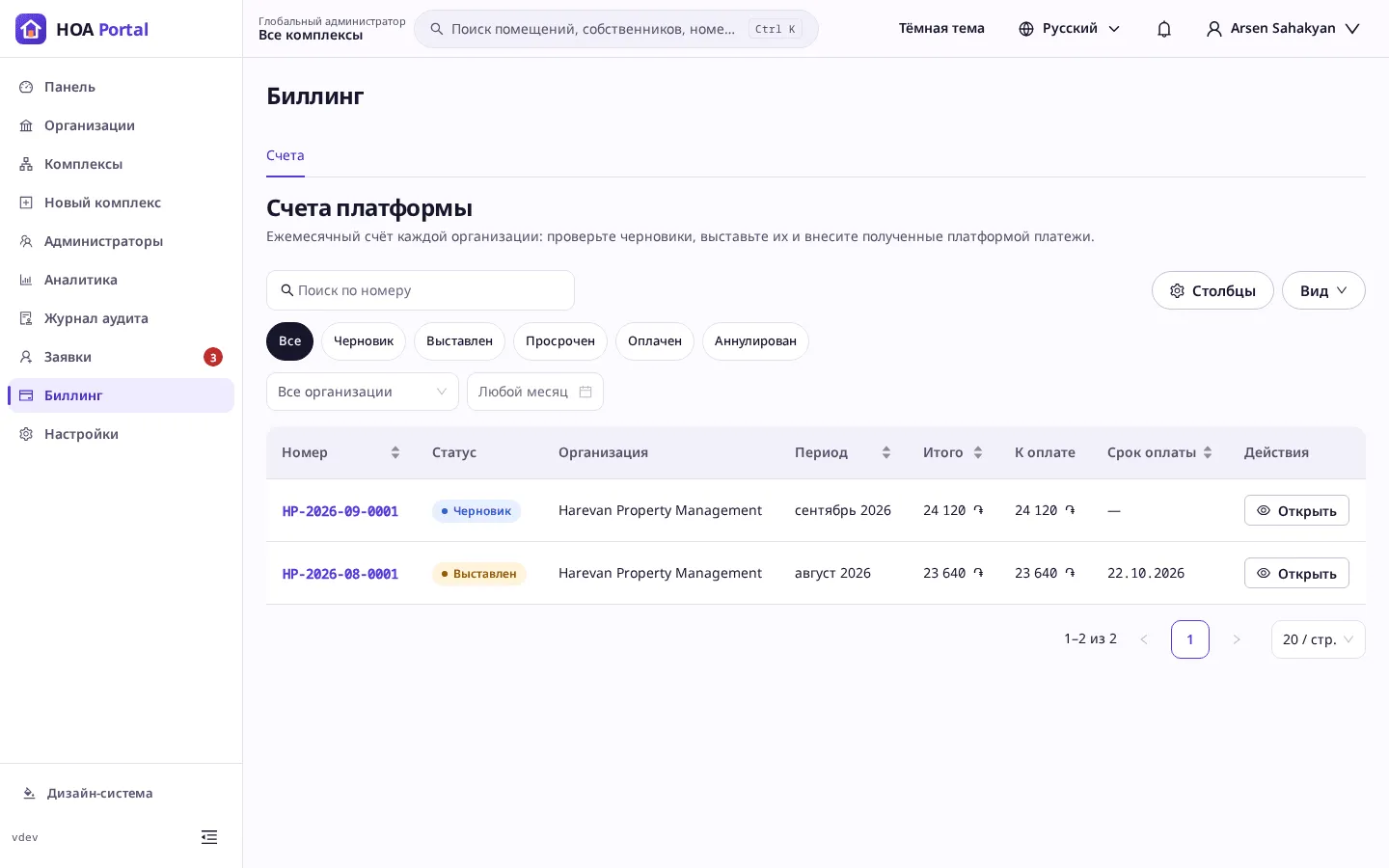Viewport: 1389px width, 868px height.
Task: Click the Черновик status badge
Action: 477,511
